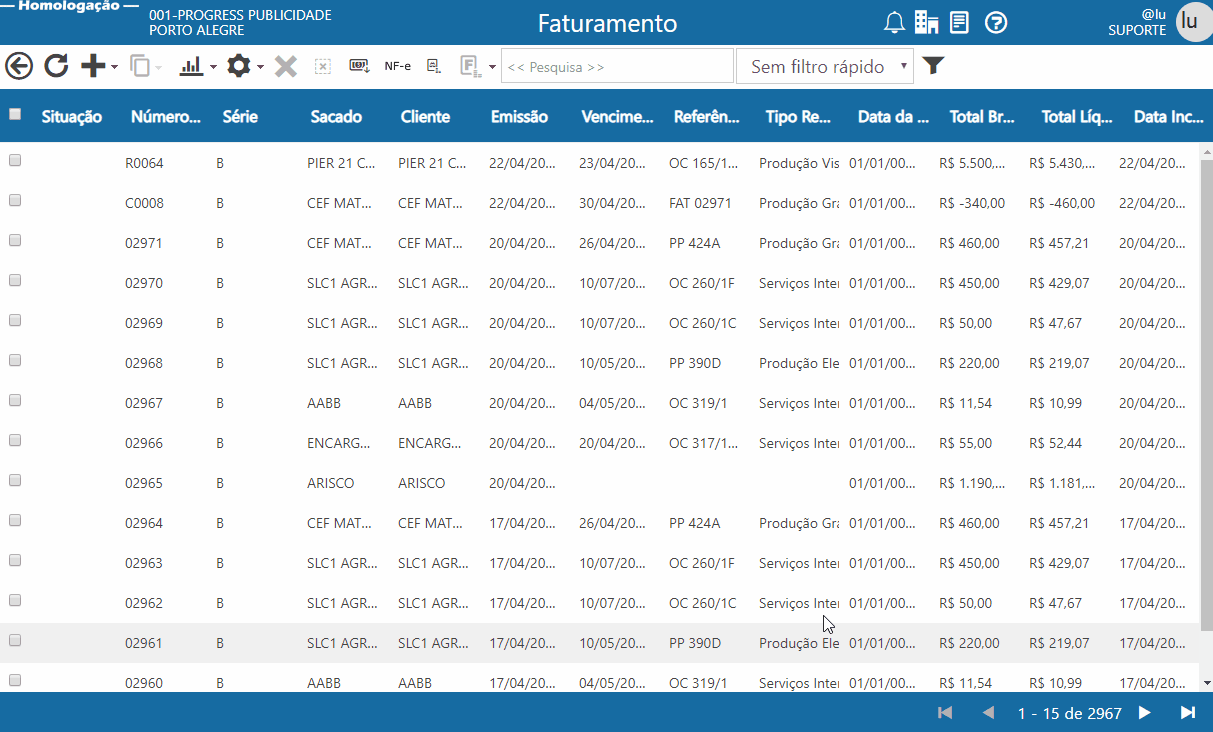
Task: Check the row R0064 checkbox
Action: click(x=15, y=160)
